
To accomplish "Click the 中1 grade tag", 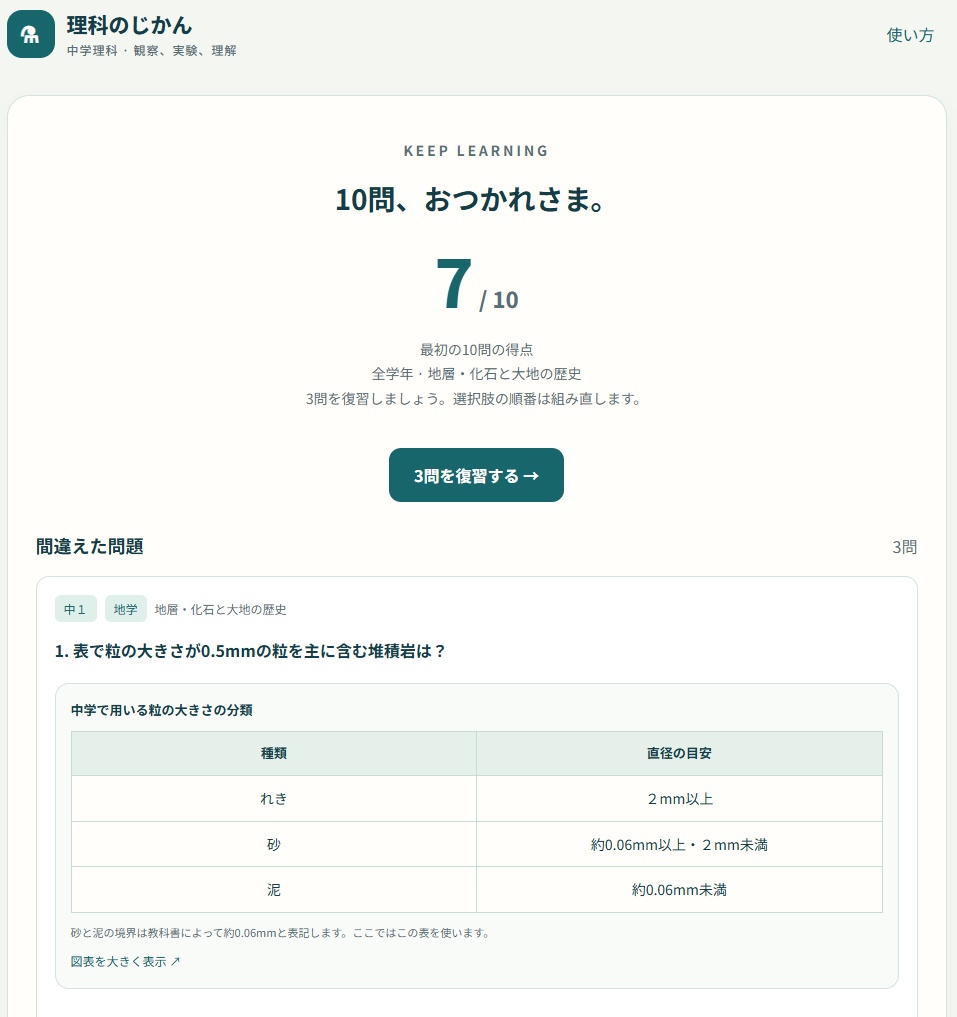I will [75, 609].
